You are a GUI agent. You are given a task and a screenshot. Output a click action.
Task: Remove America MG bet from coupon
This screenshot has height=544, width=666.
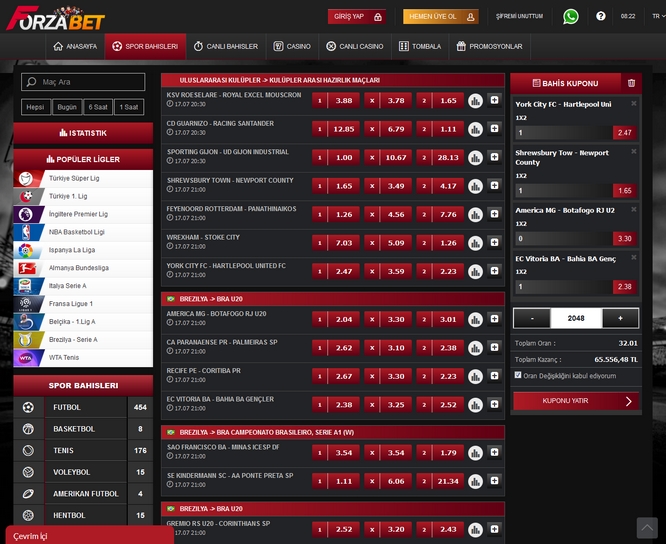[634, 209]
